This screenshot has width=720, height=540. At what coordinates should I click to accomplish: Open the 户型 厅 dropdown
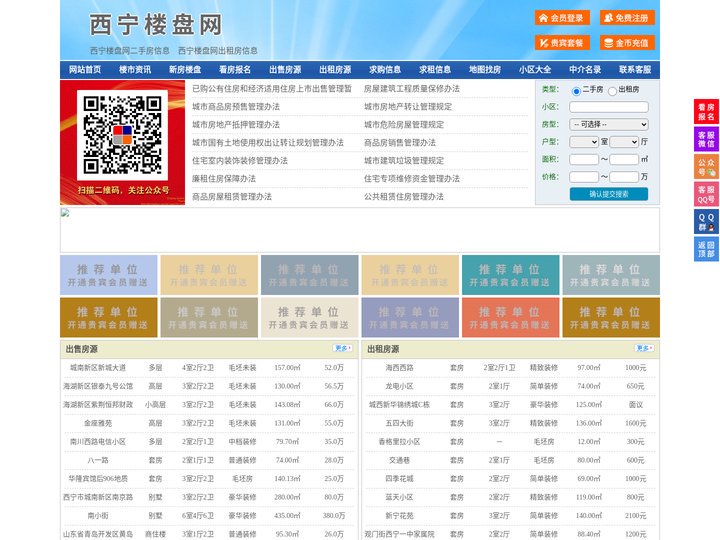tap(624, 142)
